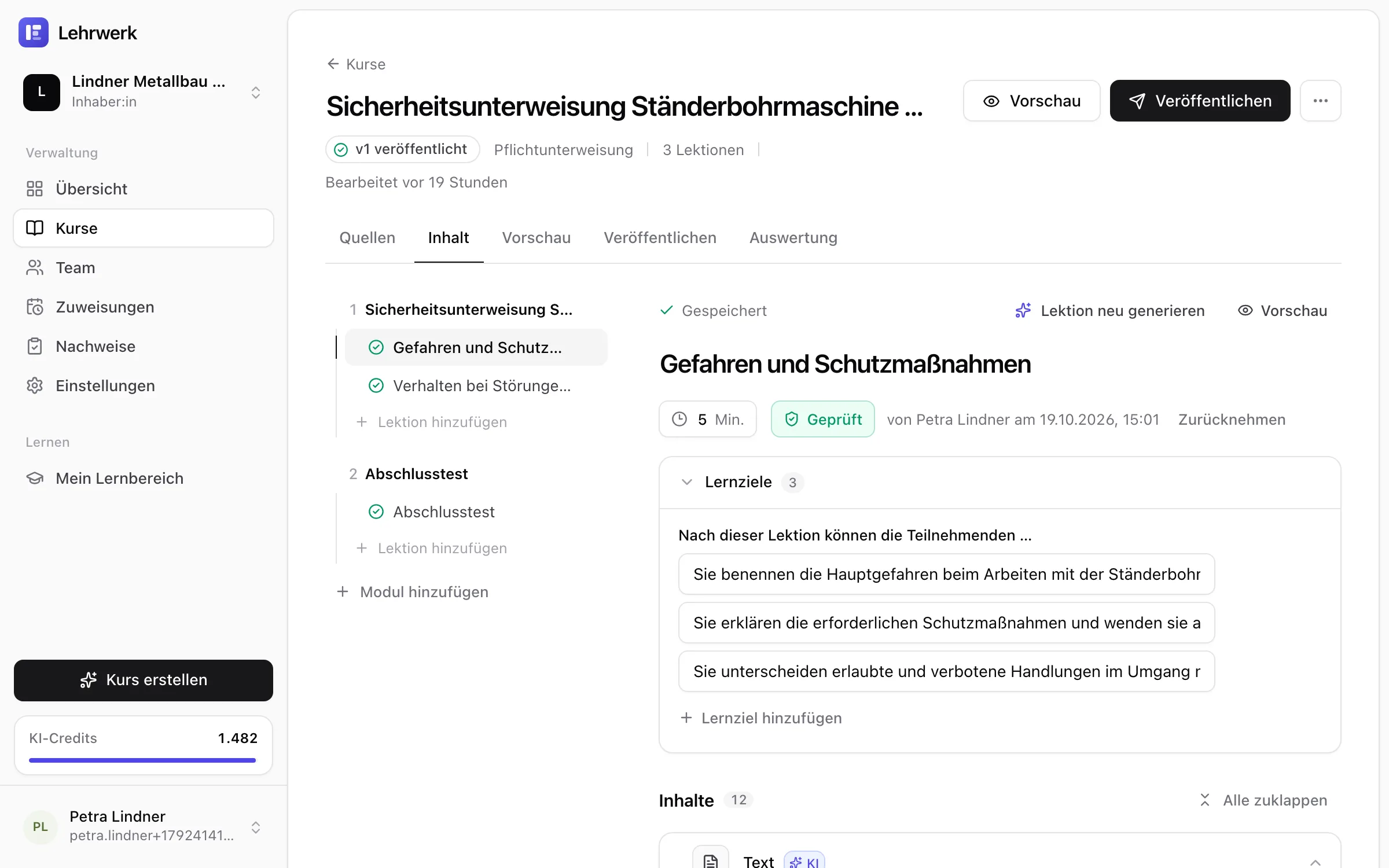The image size is (1389, 868).
Task: Click the Pflichtunterweisung label
Action: coord(563,150)
